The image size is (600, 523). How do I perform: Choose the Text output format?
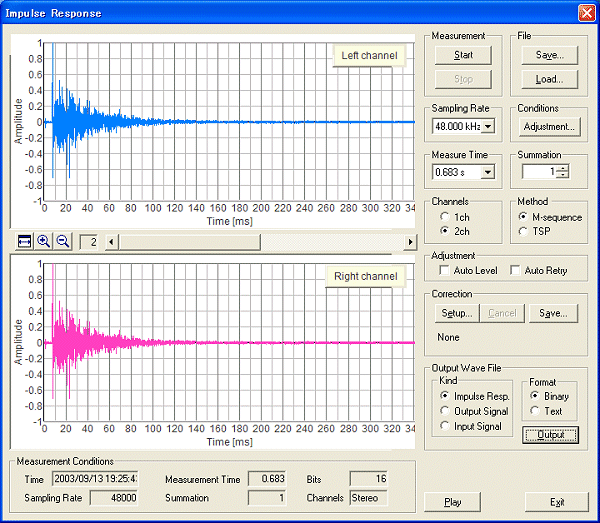tap(546, 411)
